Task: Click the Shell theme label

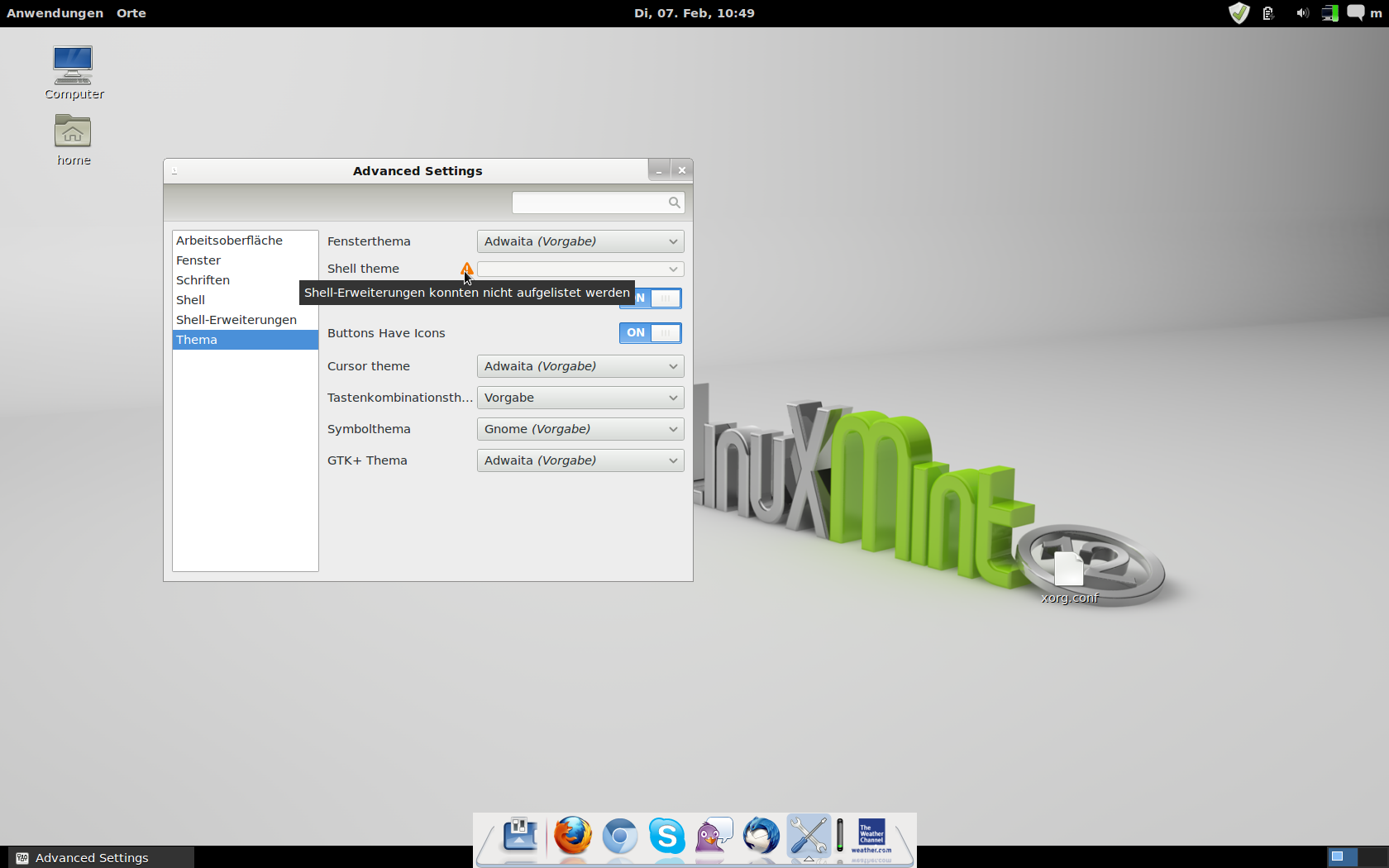Action: pos(363,269)
